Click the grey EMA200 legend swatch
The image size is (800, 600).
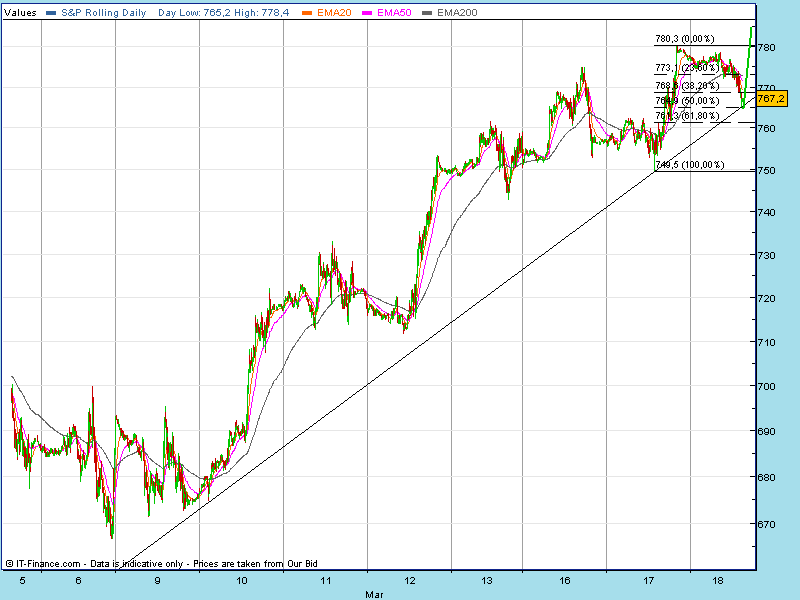pyautogui.click(x=427, y=13)
